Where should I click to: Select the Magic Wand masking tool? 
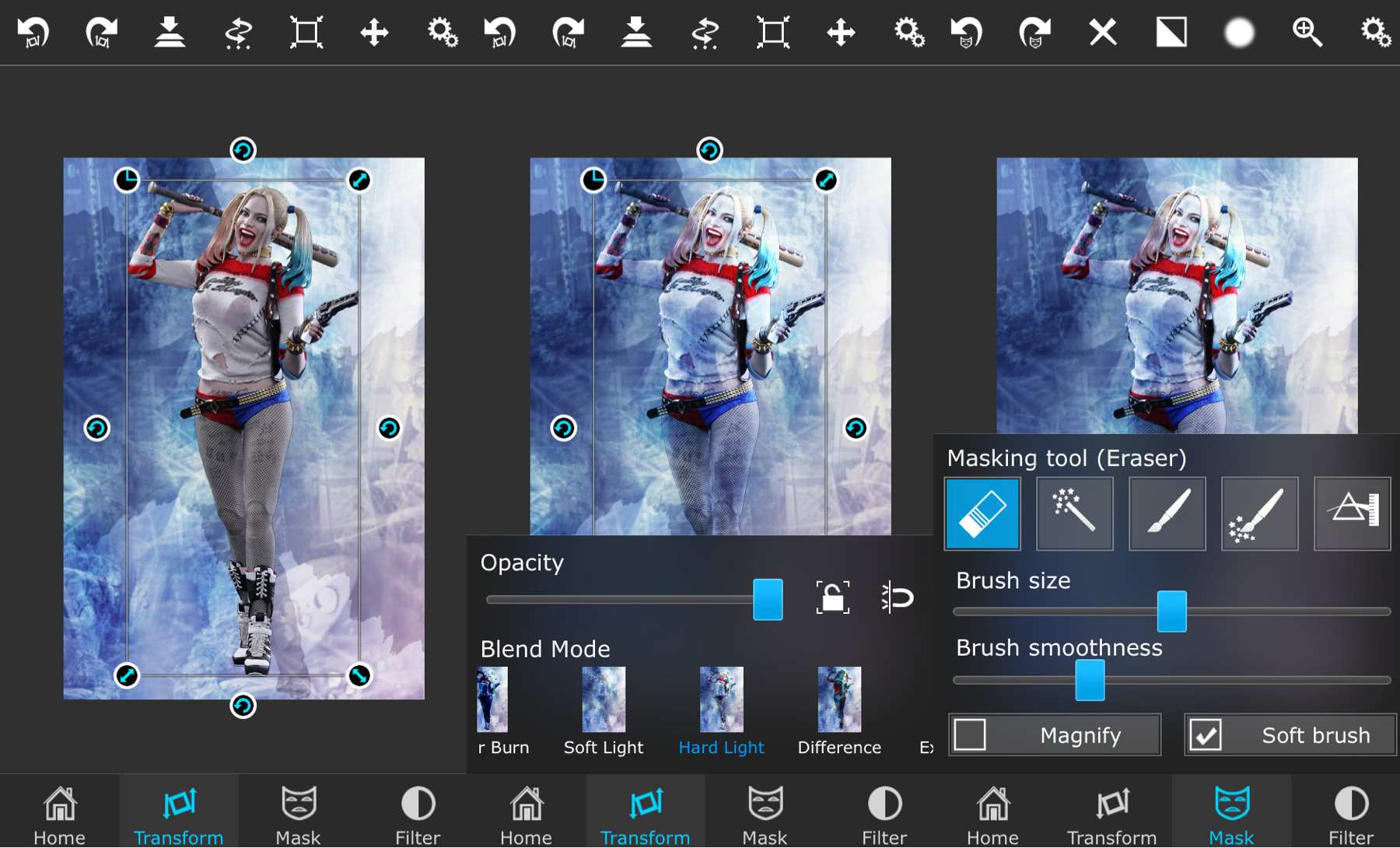[1075, 513]
